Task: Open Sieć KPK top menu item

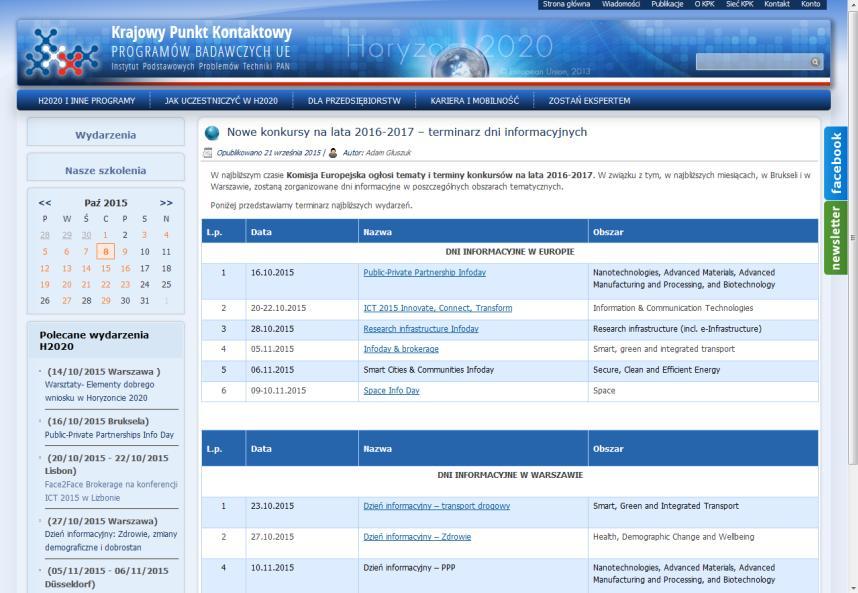Action: click(x=739, y=4)
